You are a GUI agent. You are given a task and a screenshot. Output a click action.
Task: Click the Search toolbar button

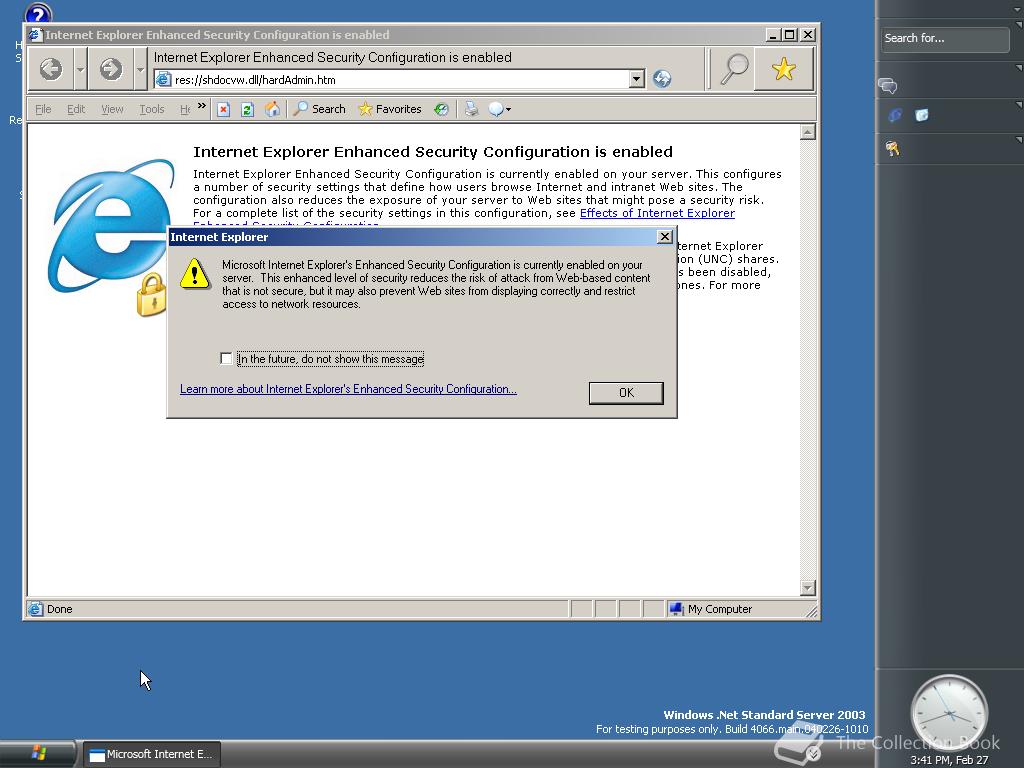coord(319,109)
